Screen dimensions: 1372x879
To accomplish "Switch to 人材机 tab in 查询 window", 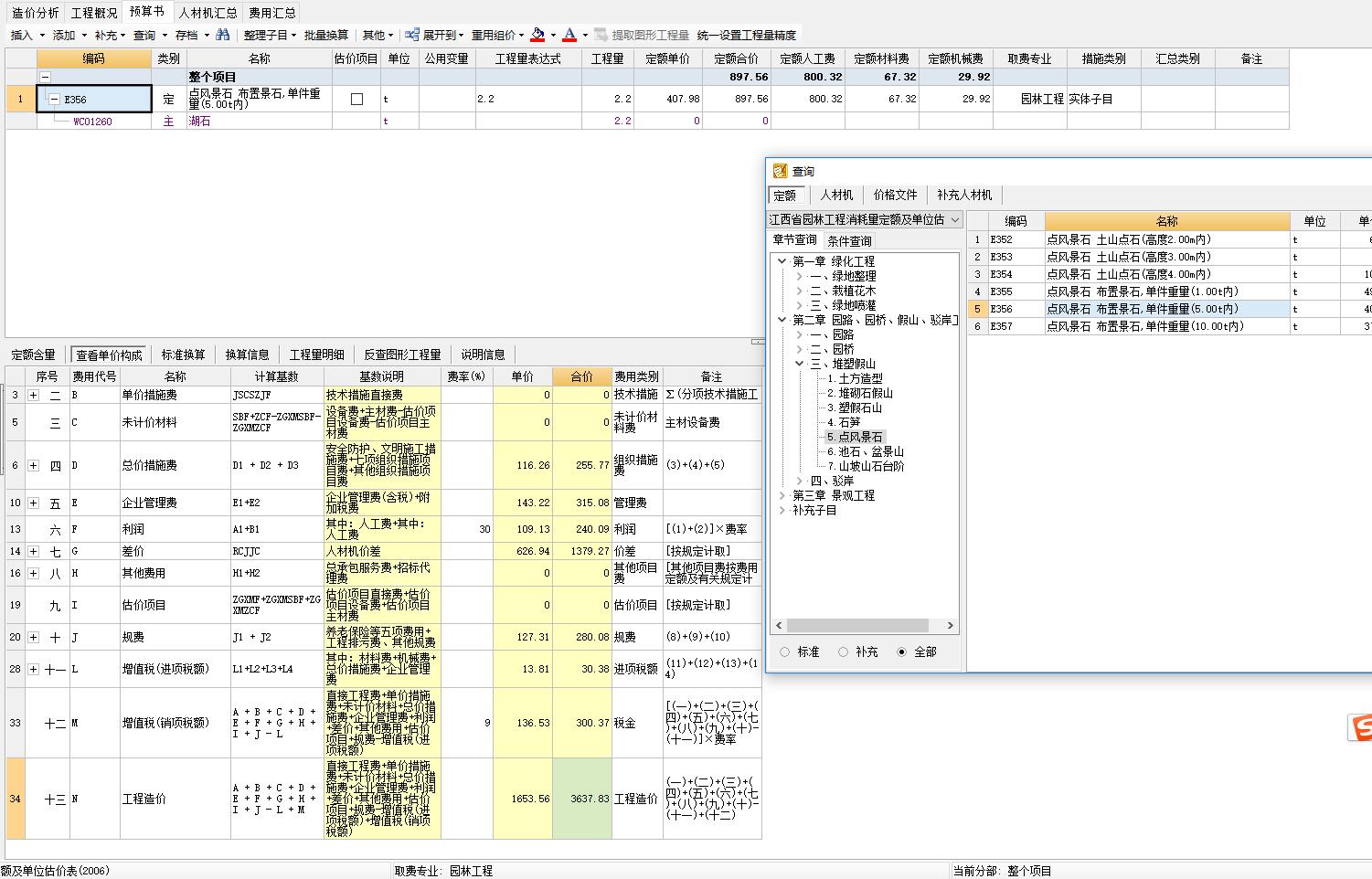I will [836, 195].
